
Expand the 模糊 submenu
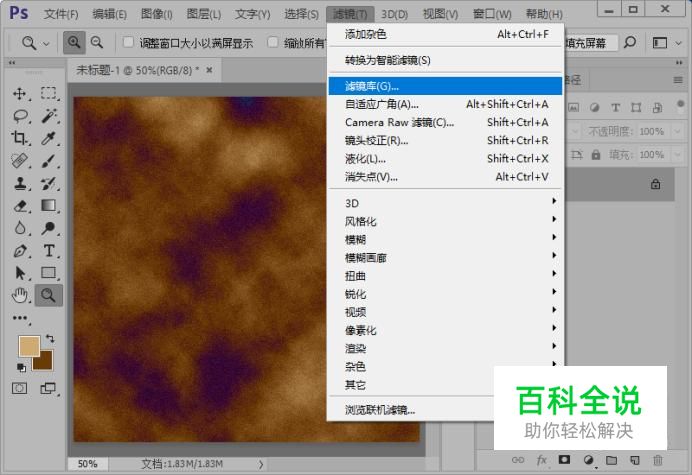(445, 239)
